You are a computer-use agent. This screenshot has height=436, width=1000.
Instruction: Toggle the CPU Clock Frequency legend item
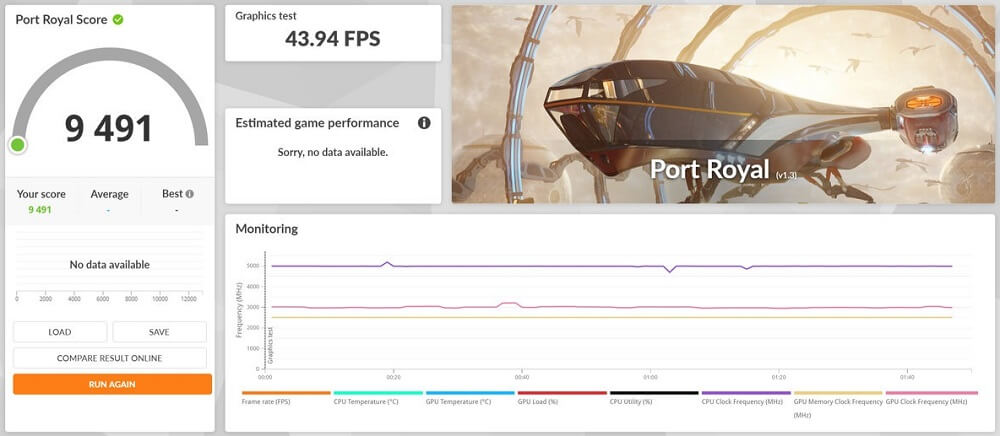[746, 398]
